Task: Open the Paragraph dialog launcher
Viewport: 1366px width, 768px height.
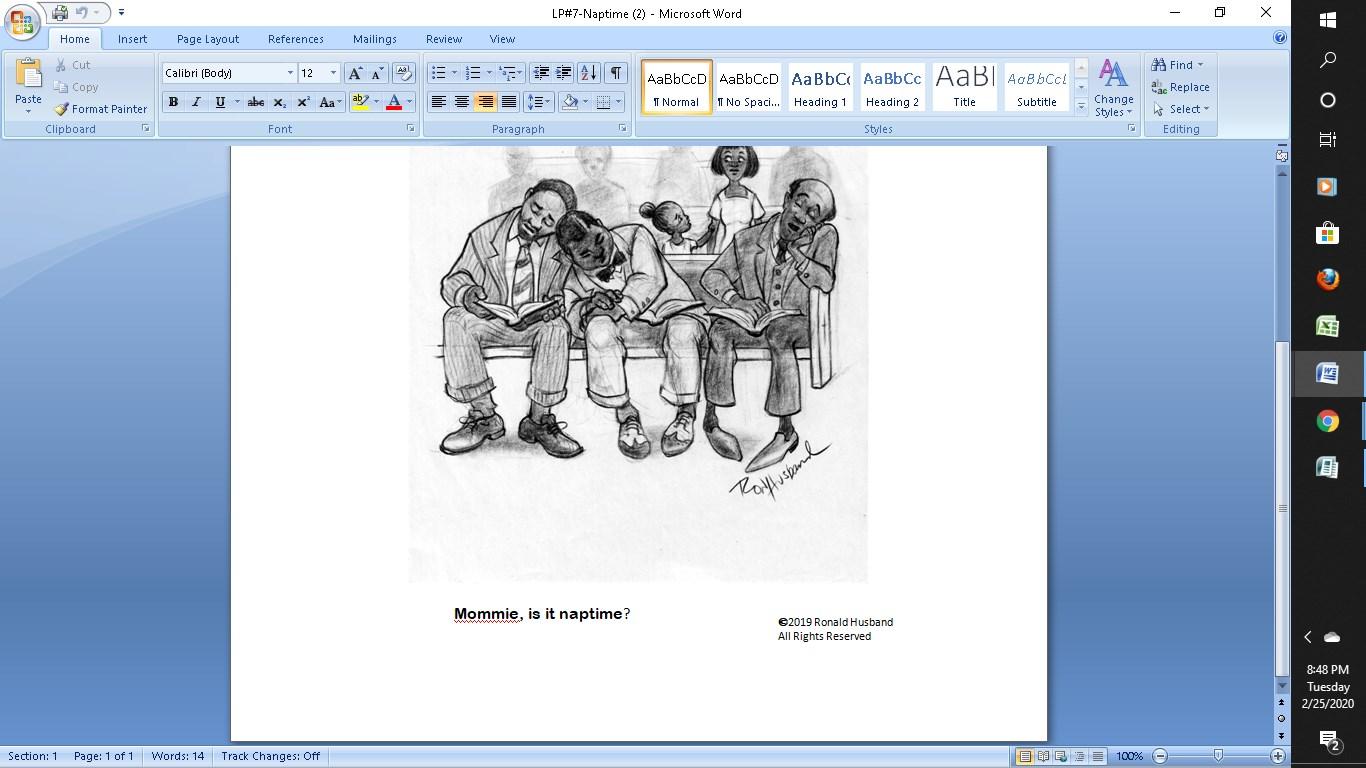Action: pyautogui.click(x=622, y=129)
